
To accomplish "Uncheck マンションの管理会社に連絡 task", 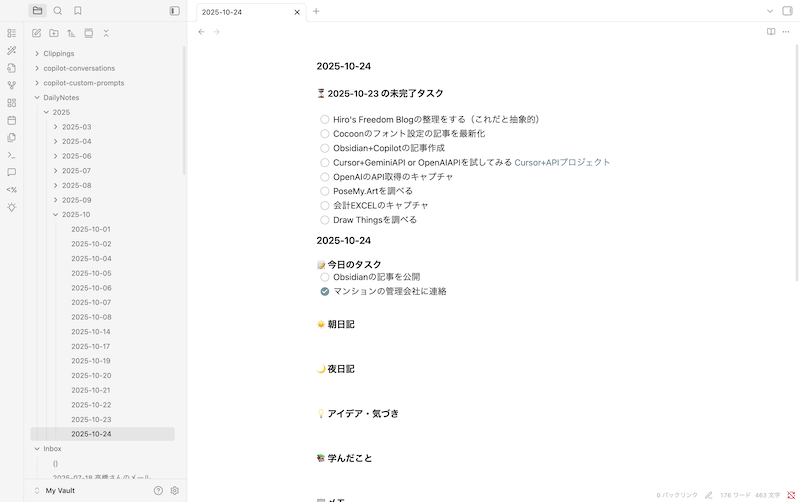I will pos(325,292).
